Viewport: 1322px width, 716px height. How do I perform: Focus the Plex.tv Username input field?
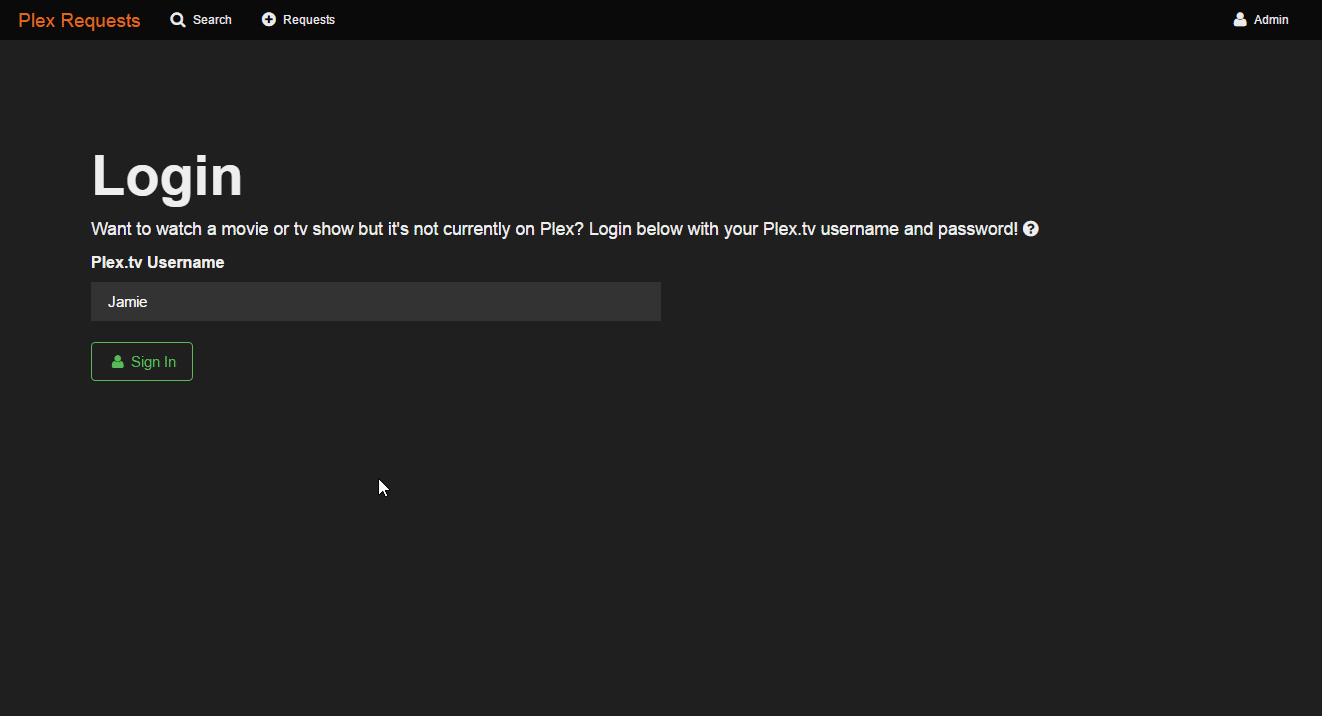coord(375,302)
